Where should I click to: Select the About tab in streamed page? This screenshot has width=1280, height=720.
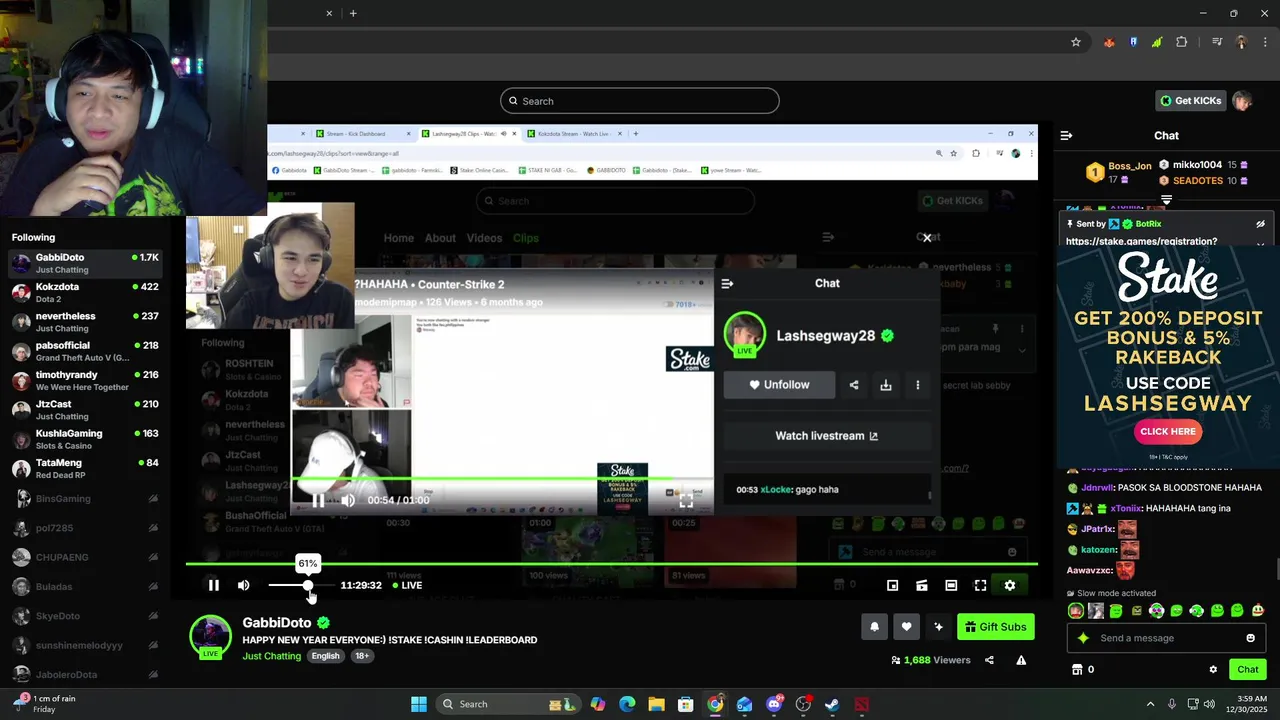440,238
